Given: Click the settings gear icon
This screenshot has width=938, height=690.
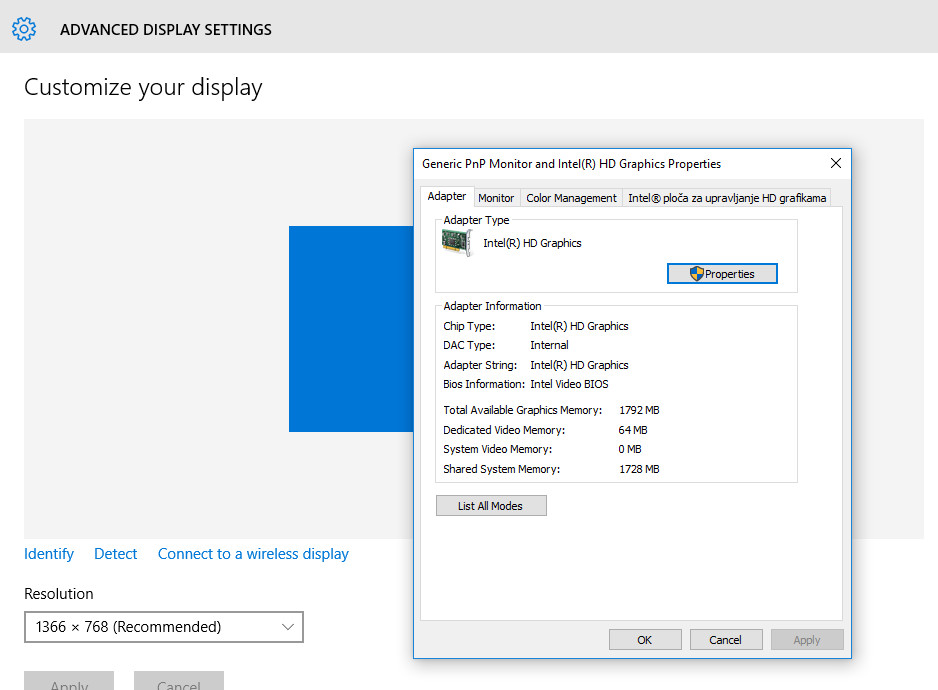Looking at the screenshot, I should [x=24, y=29].
